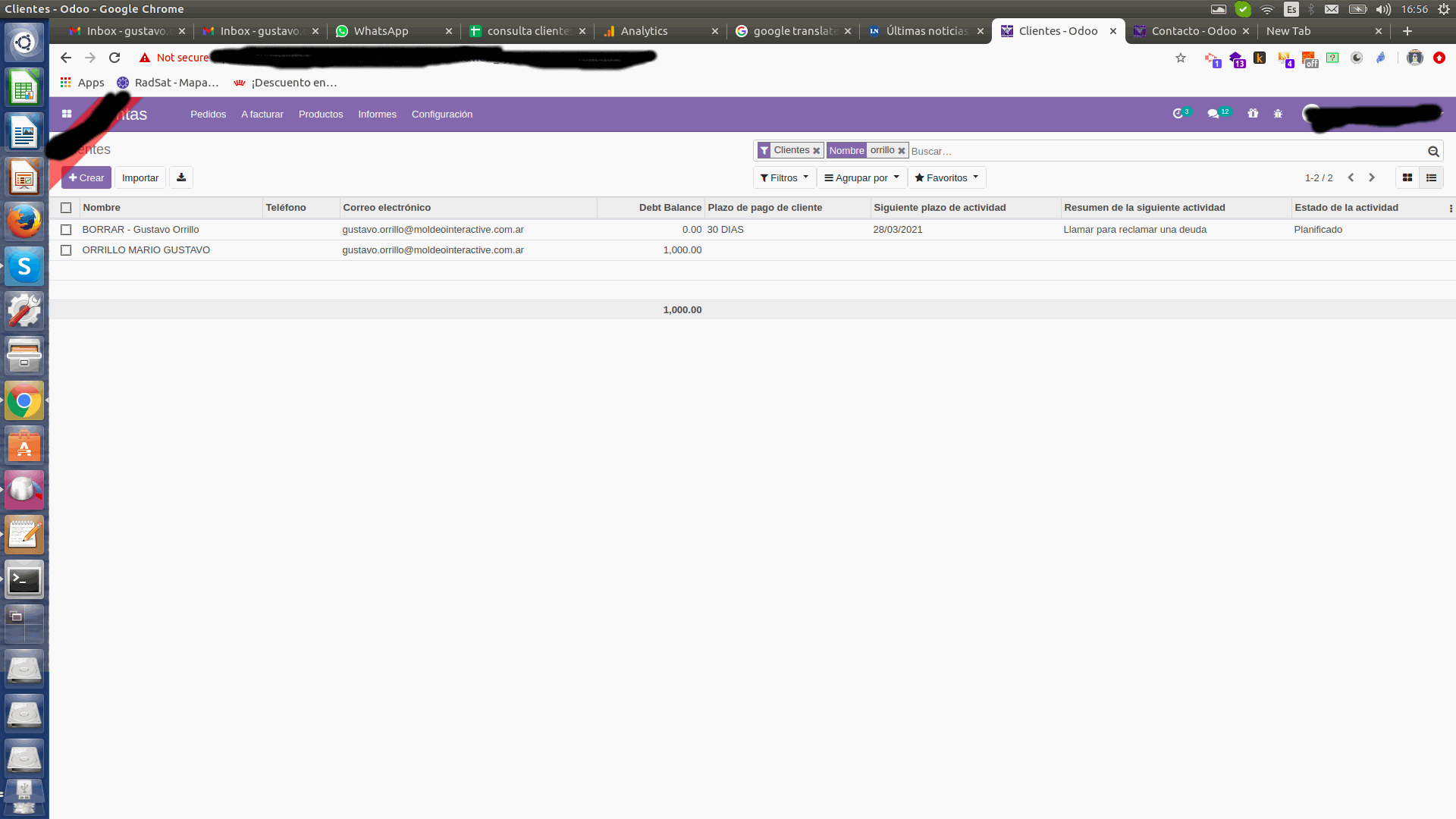
Task: Open Skype from the dock
Action: click(x=24, y=266)
